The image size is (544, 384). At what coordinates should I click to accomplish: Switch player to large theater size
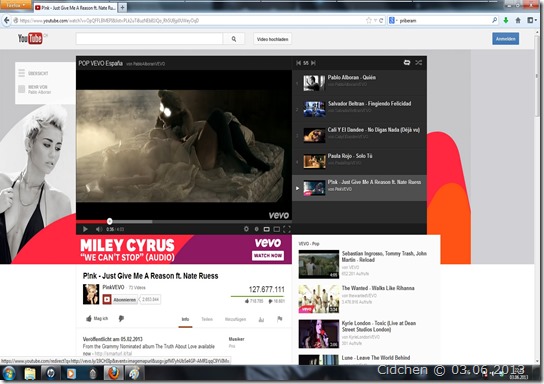point(277,229)
